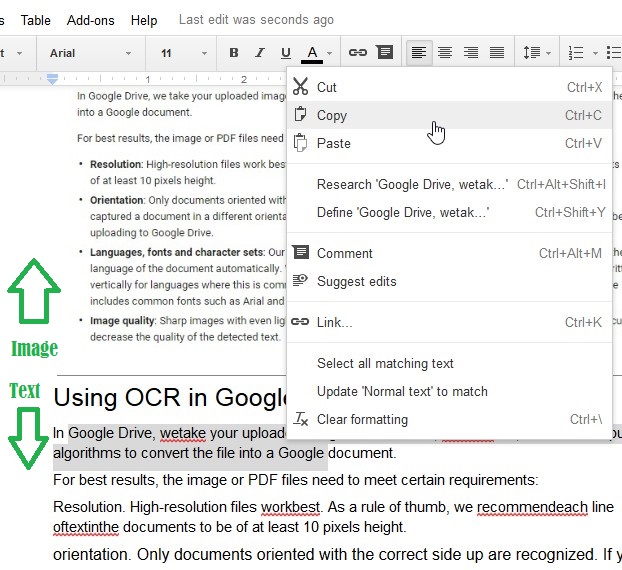Click the insert comment toolbar icon
The width and height of the screenshot is (622, 570).
385,52
